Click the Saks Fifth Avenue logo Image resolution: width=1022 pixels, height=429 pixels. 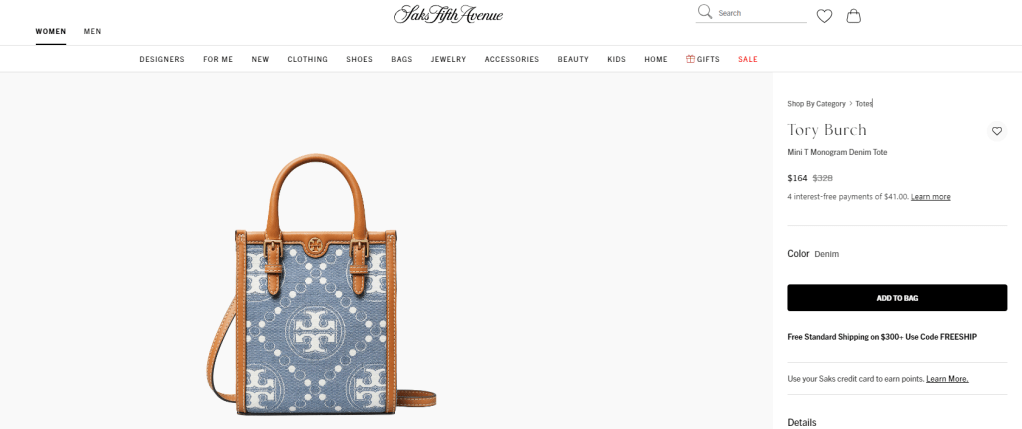coord(448,14)
